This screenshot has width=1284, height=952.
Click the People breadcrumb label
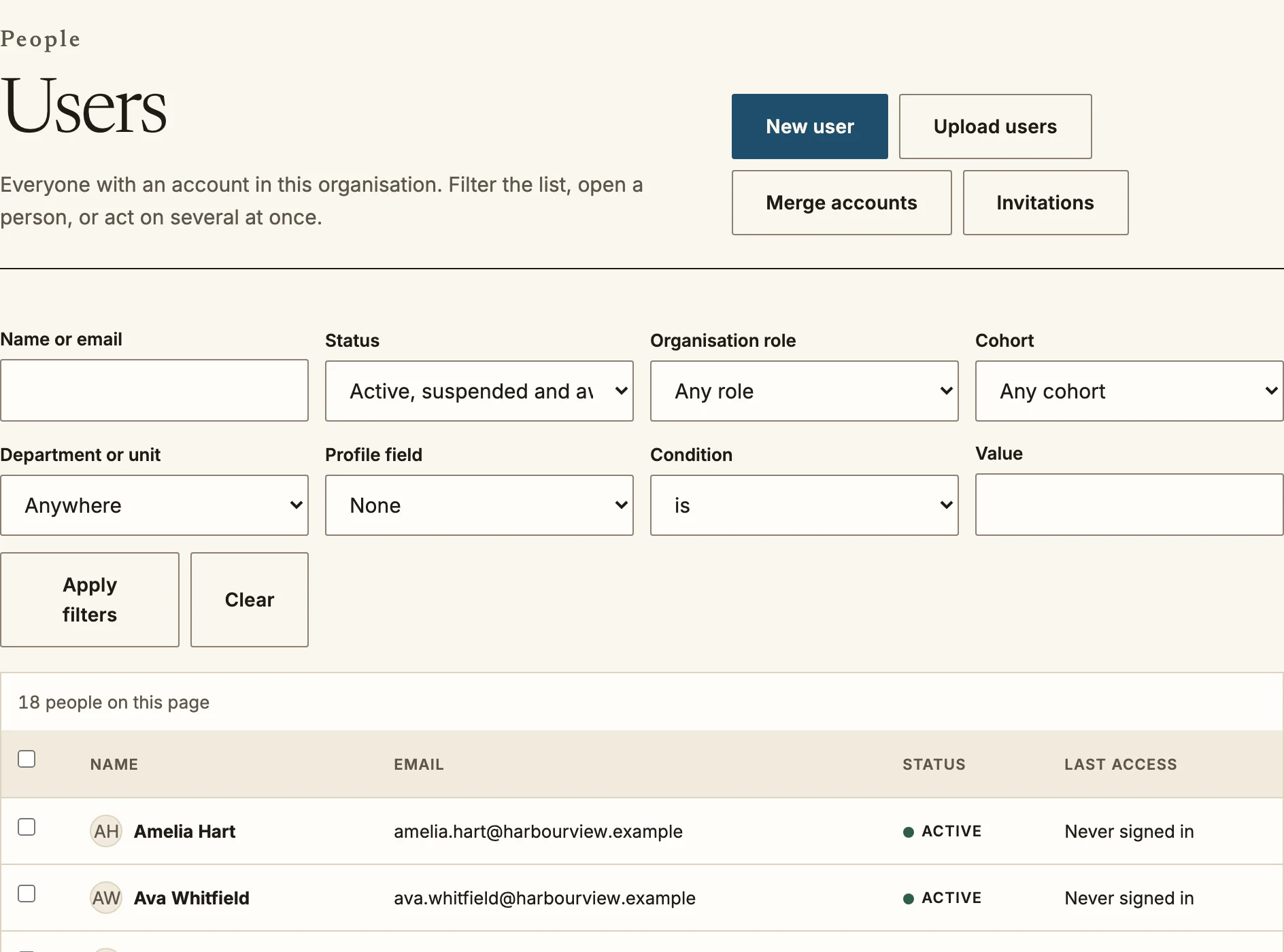click(40, 39)
